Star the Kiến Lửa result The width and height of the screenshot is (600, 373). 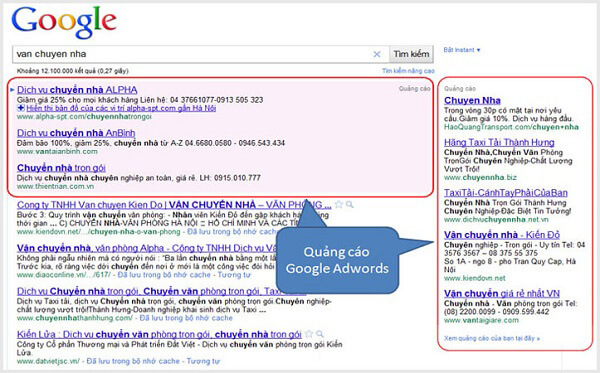[309, 334]
